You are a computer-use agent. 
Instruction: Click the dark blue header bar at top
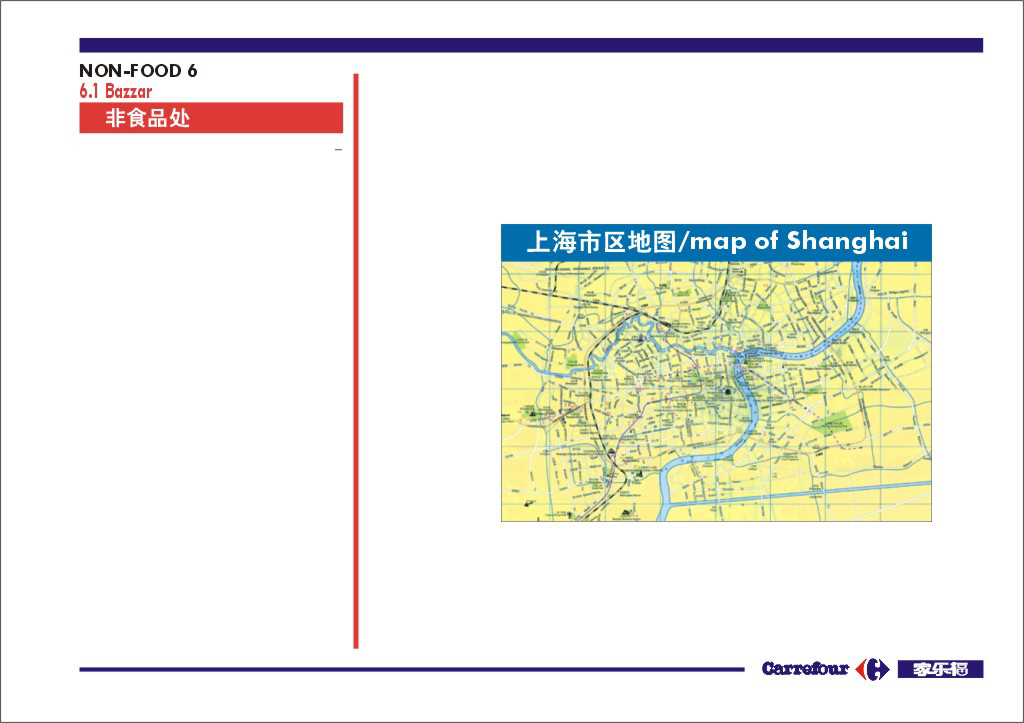click(530, 45)
